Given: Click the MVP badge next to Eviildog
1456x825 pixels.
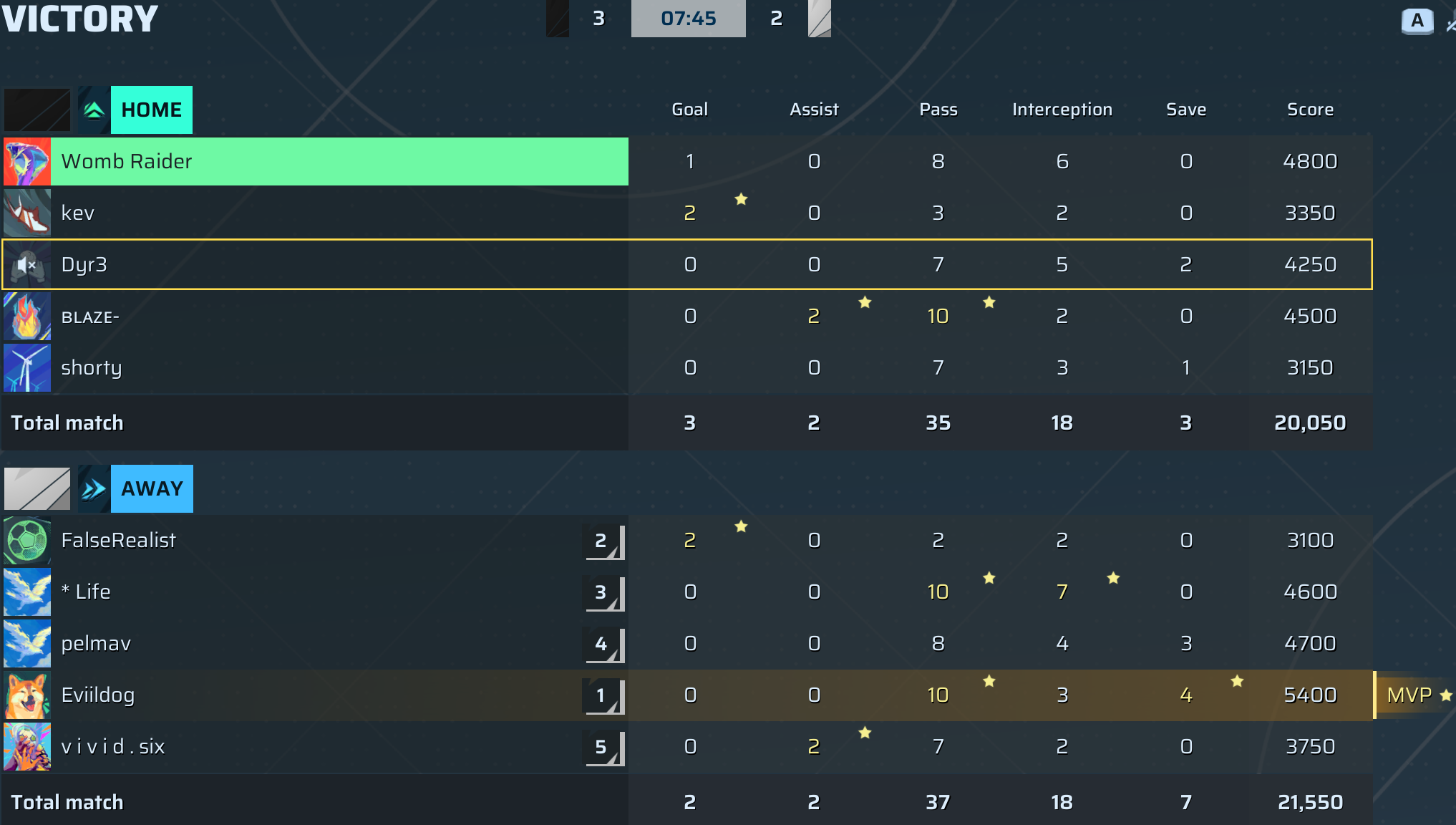Looking at the screenshot, I should pyautogui.click(x=1415, y=695).
